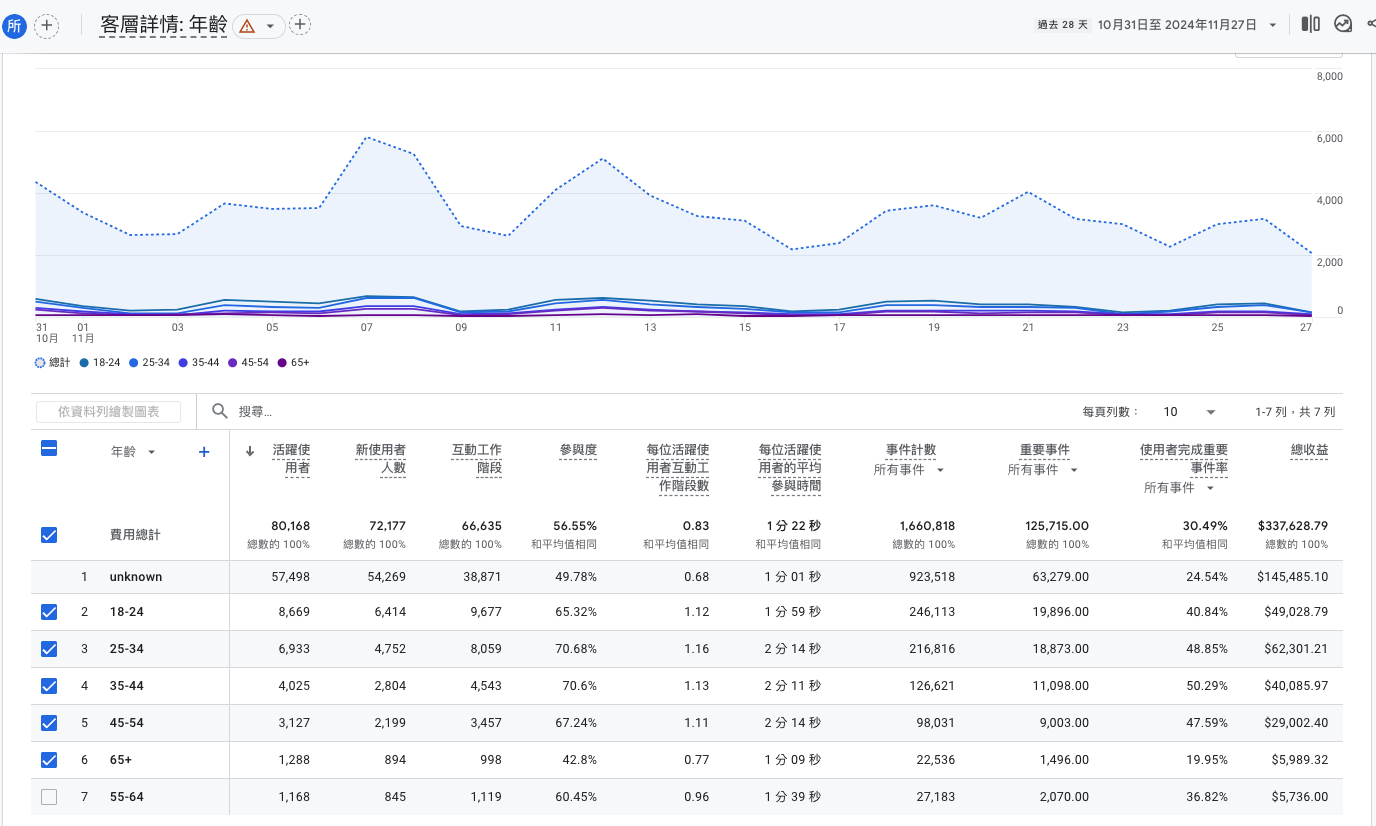Open the 所有事件 dropdown under 事件計數
Viewport: 1376px width, 826px height.
[909, 470]
